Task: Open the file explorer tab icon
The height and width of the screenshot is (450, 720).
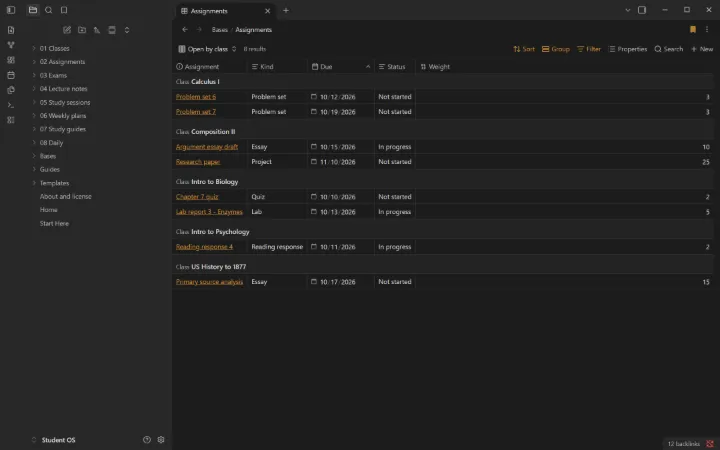Action: (33, 10)
